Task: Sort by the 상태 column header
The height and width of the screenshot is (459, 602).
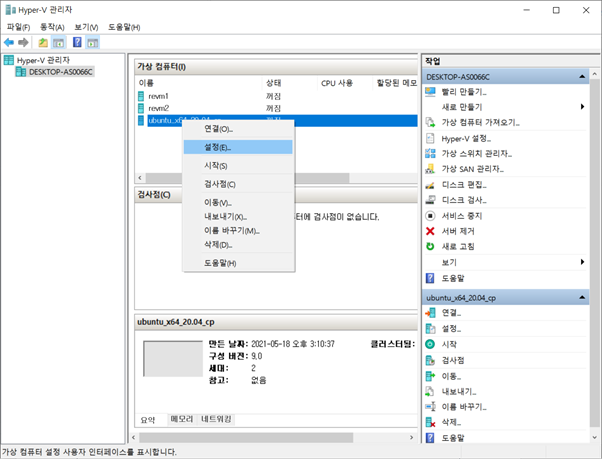Action: coord(290,83)
